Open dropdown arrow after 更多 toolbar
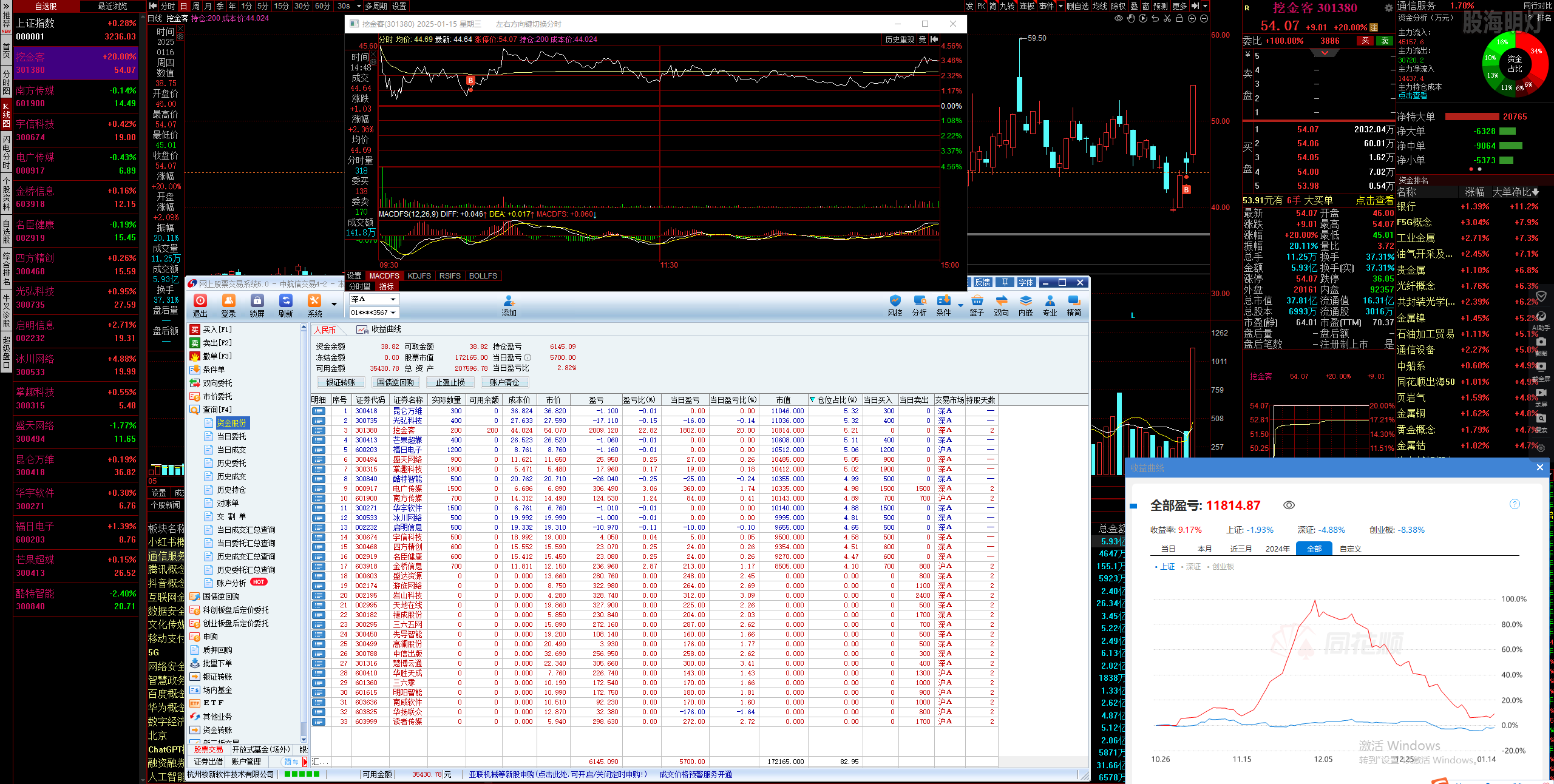Viewport: 1554px width, 784px height. click(x=1205, y=6)
